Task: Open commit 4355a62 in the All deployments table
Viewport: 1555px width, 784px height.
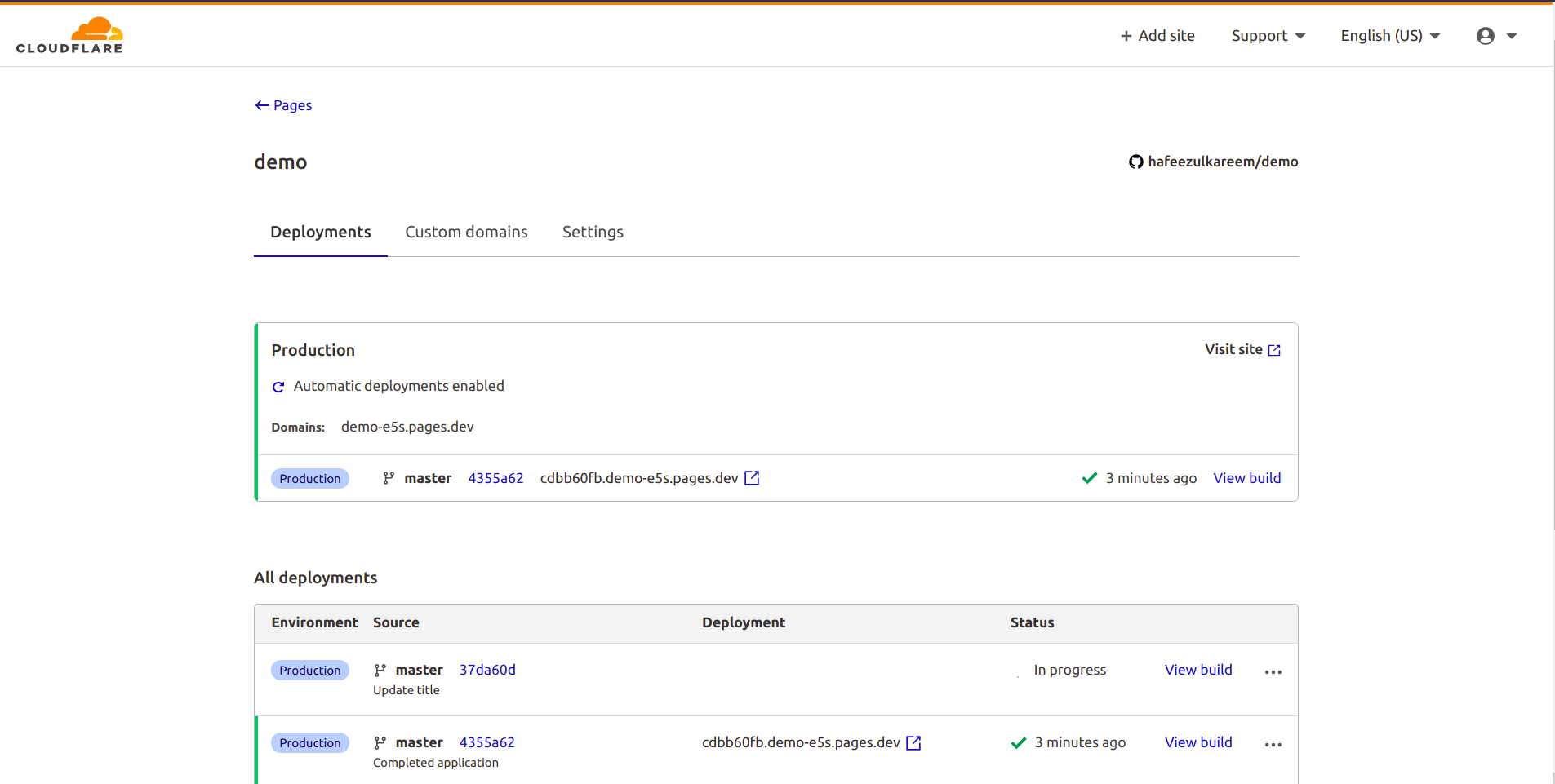Action: (487, 742)
